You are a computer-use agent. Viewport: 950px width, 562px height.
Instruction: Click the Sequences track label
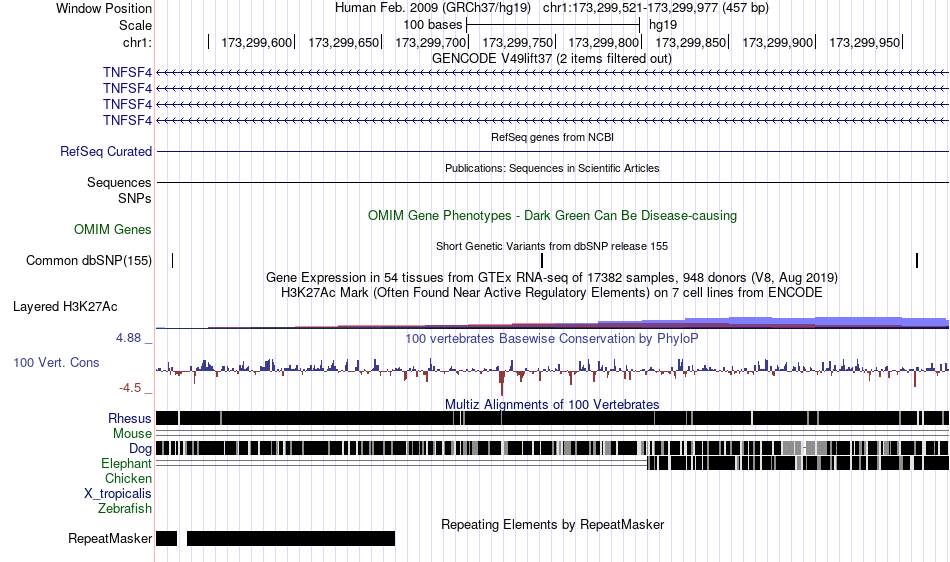tap(119, 182)
